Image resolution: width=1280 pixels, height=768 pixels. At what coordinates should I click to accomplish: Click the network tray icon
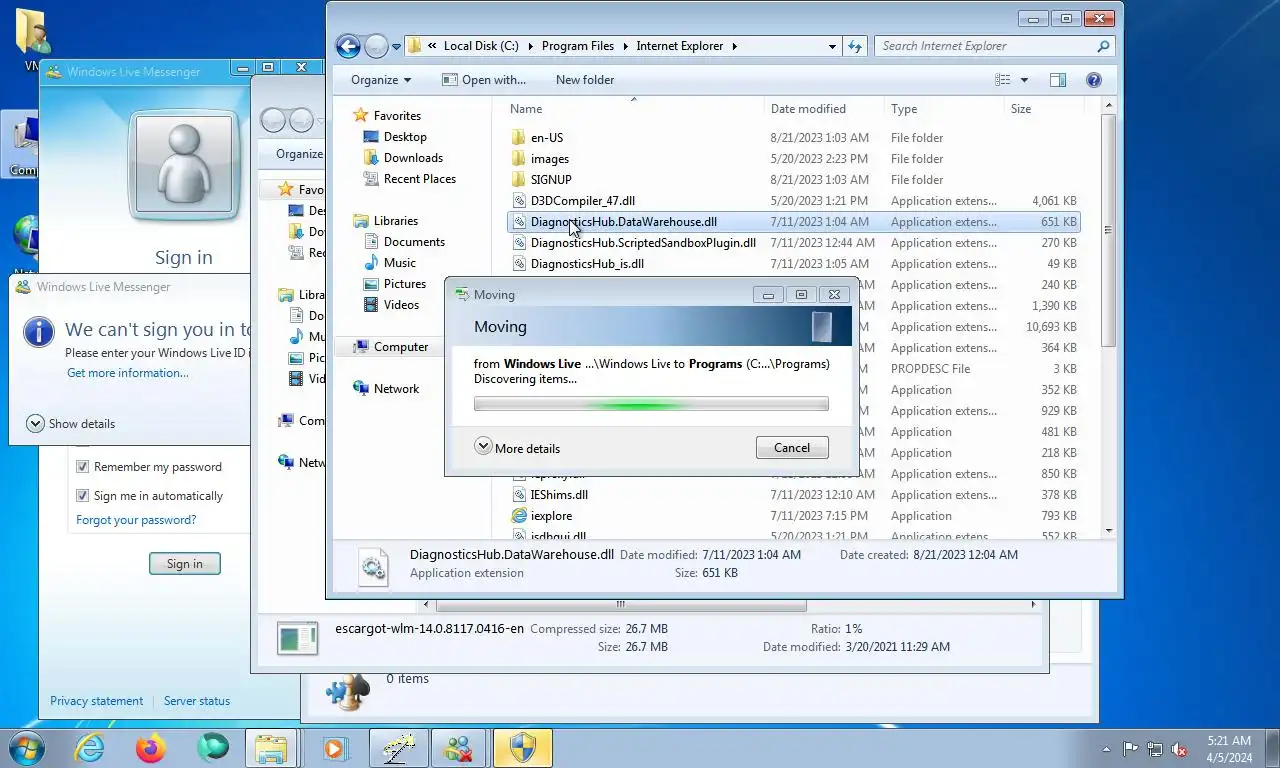(1155, 749)
